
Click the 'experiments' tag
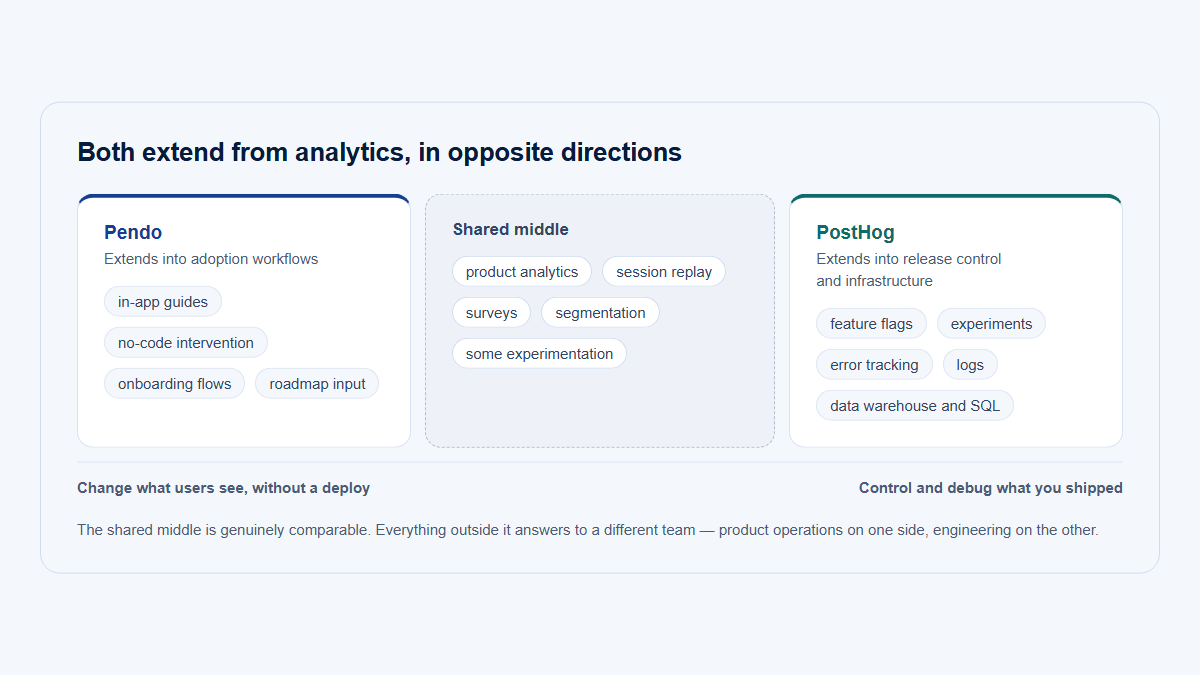pos(991,323)
